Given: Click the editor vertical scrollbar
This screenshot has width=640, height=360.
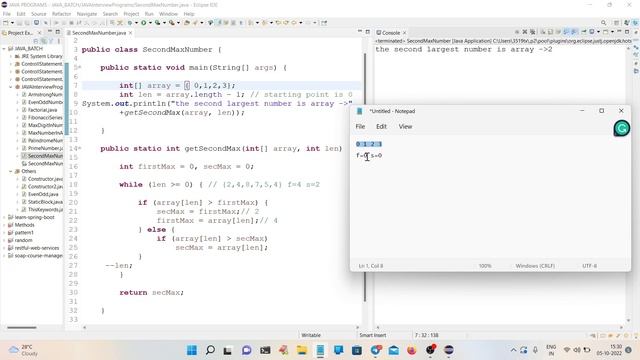Looking at the screenshot, I should pyautogui.click(x=364, y=178).
